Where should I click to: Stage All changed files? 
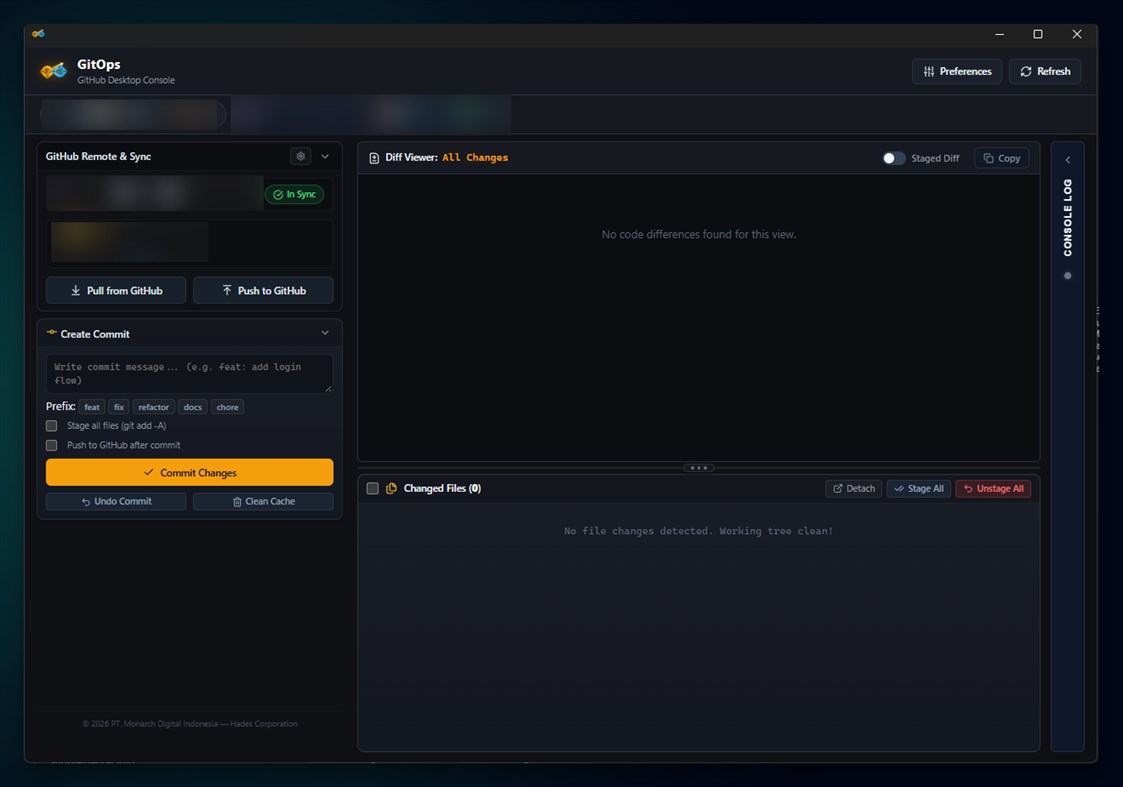919,488
